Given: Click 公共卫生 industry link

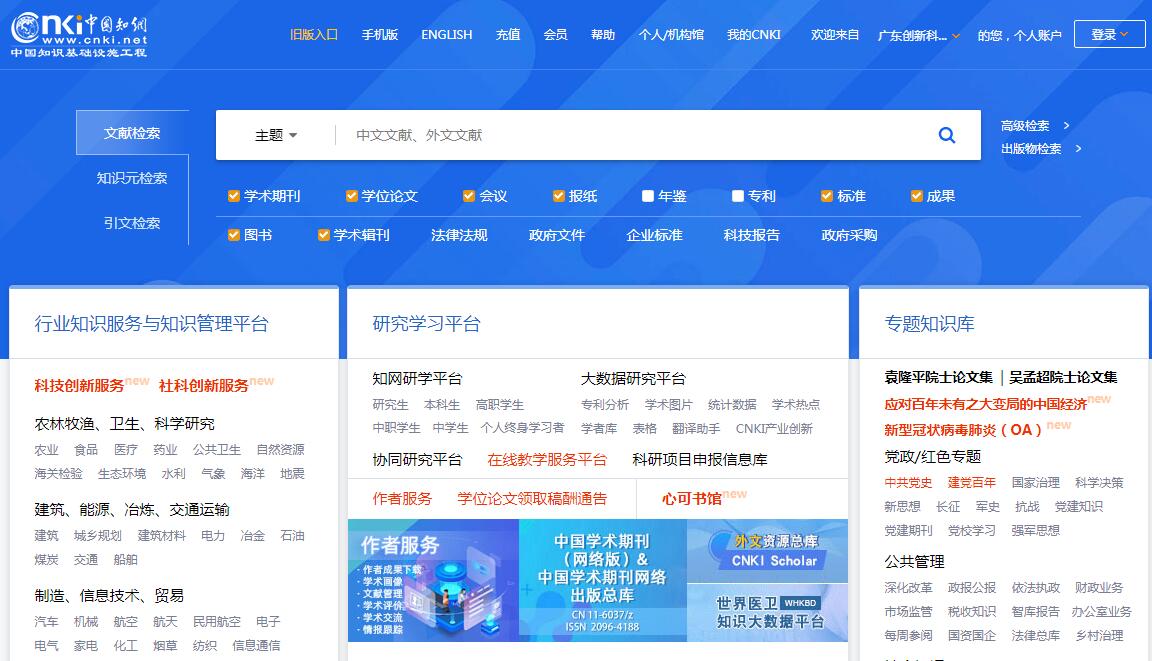Looking at the screenshot, I should click(217, 449).
